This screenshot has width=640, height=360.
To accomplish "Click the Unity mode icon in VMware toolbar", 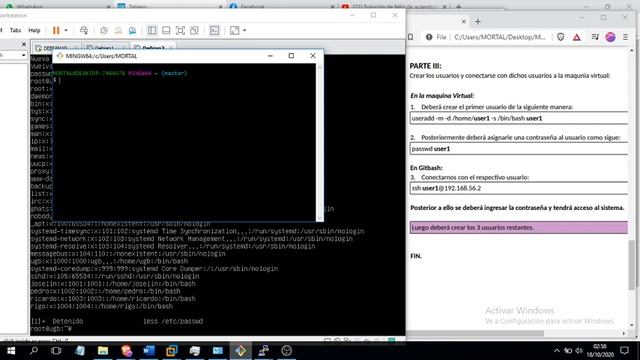I will coord(194,30).
